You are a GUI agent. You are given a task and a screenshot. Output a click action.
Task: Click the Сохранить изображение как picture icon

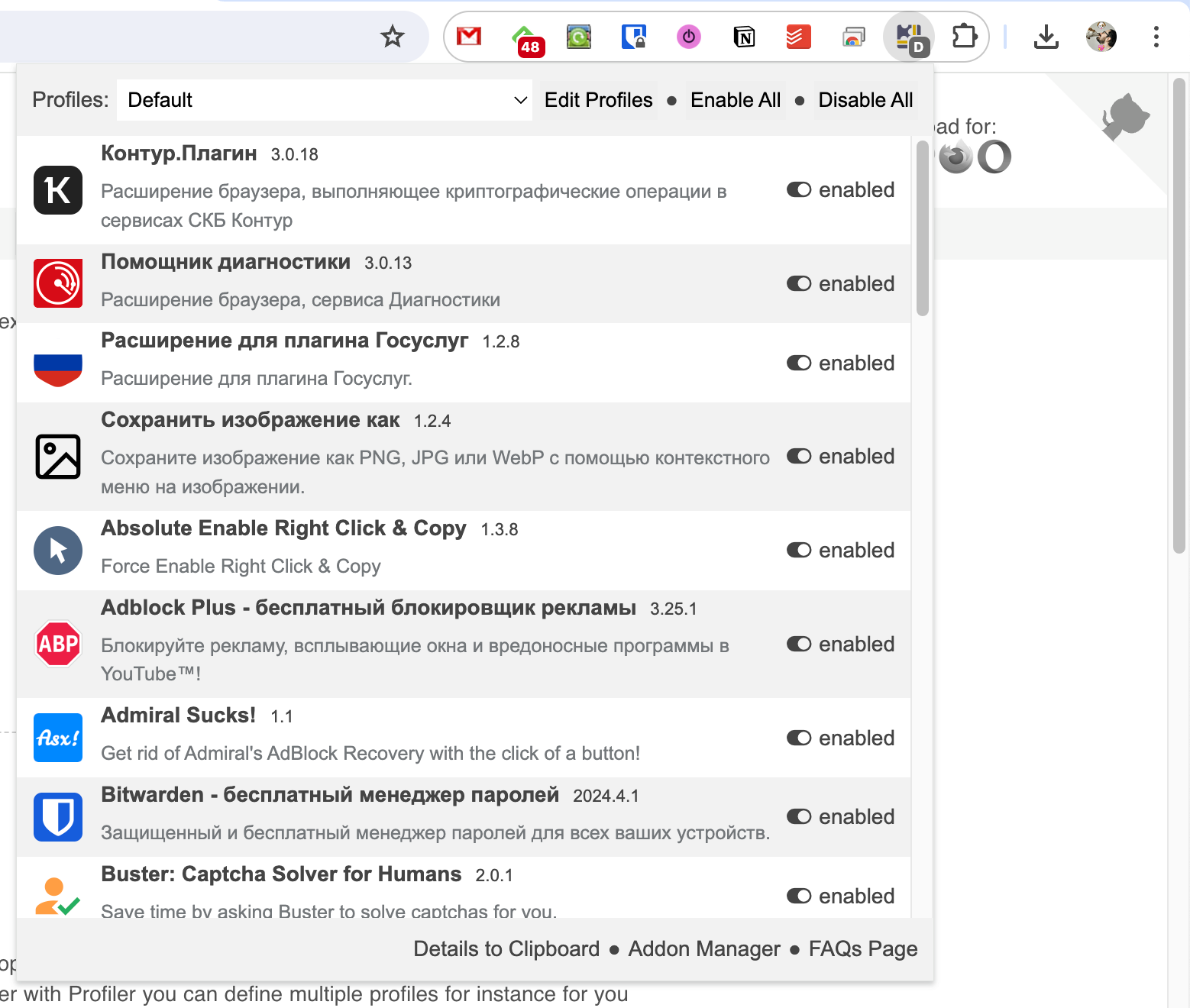point(58,457)
